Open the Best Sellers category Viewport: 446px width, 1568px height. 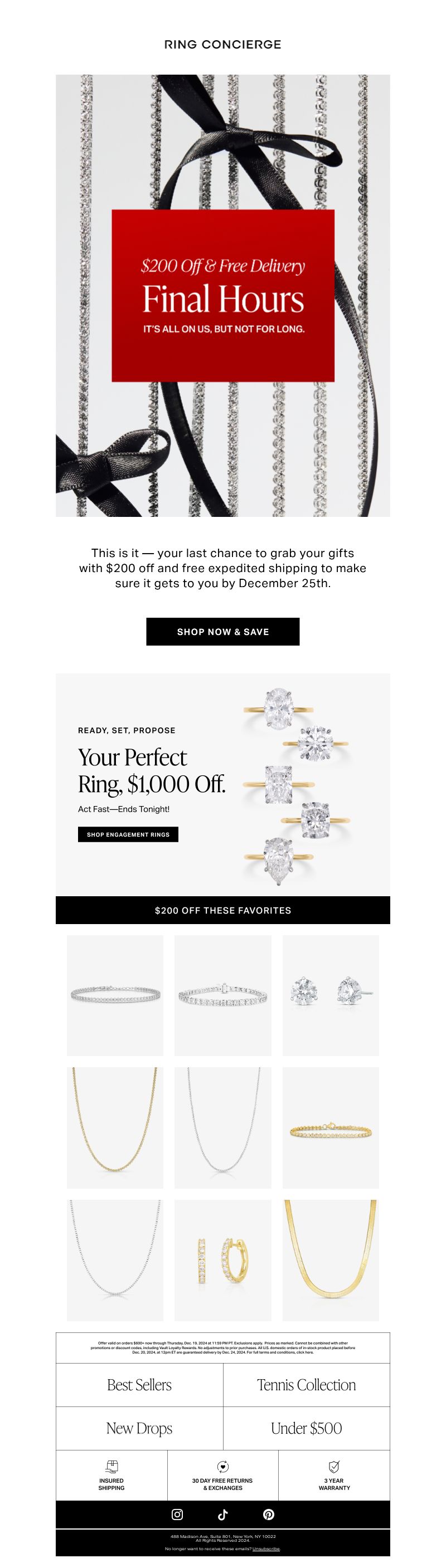(x=139, y=1385)
